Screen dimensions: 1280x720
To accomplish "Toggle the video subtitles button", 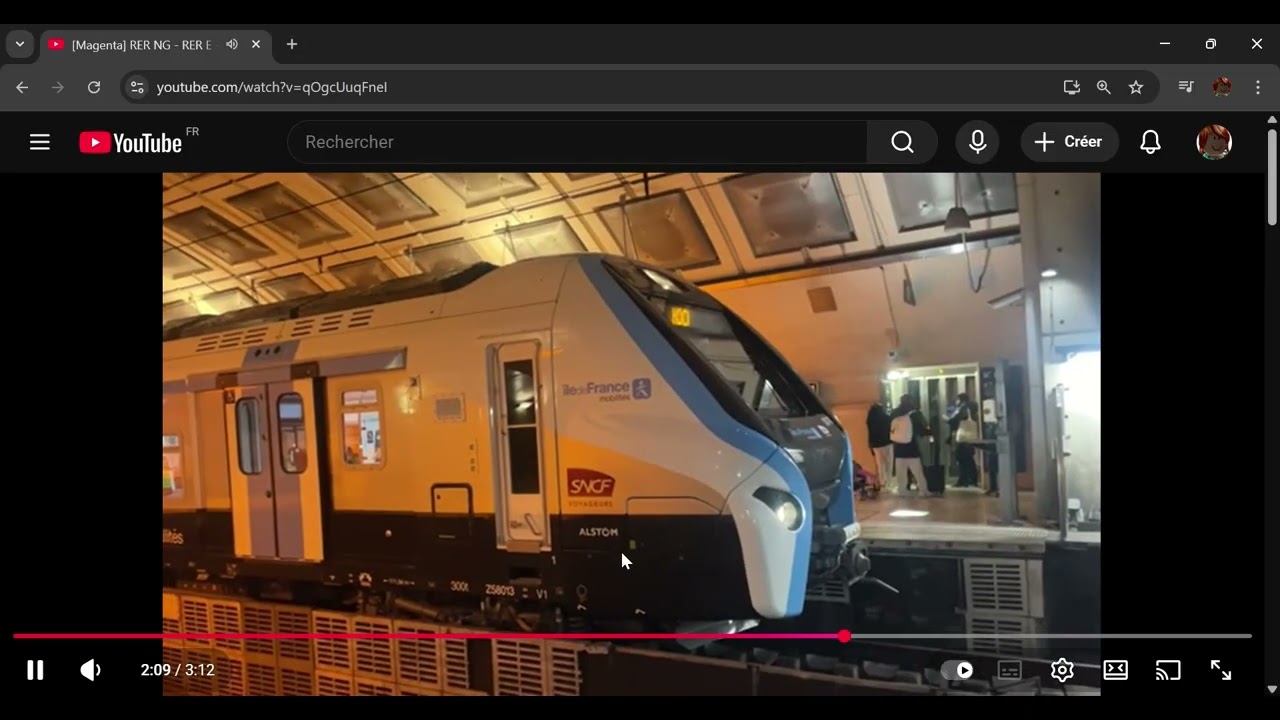I will tap(1010, 670).
